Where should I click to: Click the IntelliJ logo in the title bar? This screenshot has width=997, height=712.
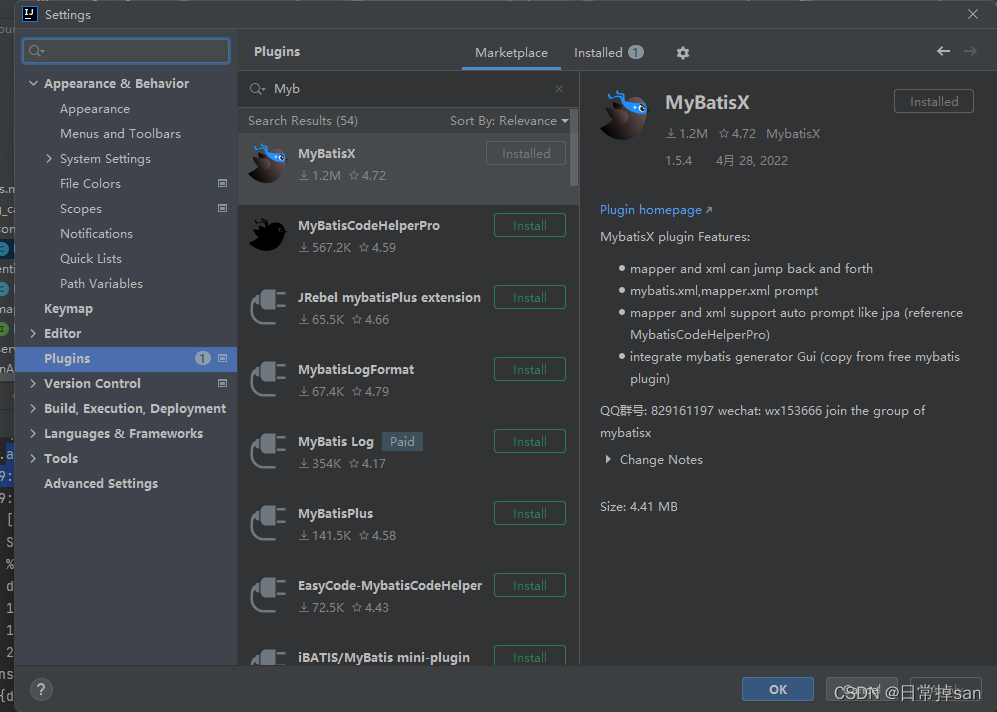tap(29, 14)
